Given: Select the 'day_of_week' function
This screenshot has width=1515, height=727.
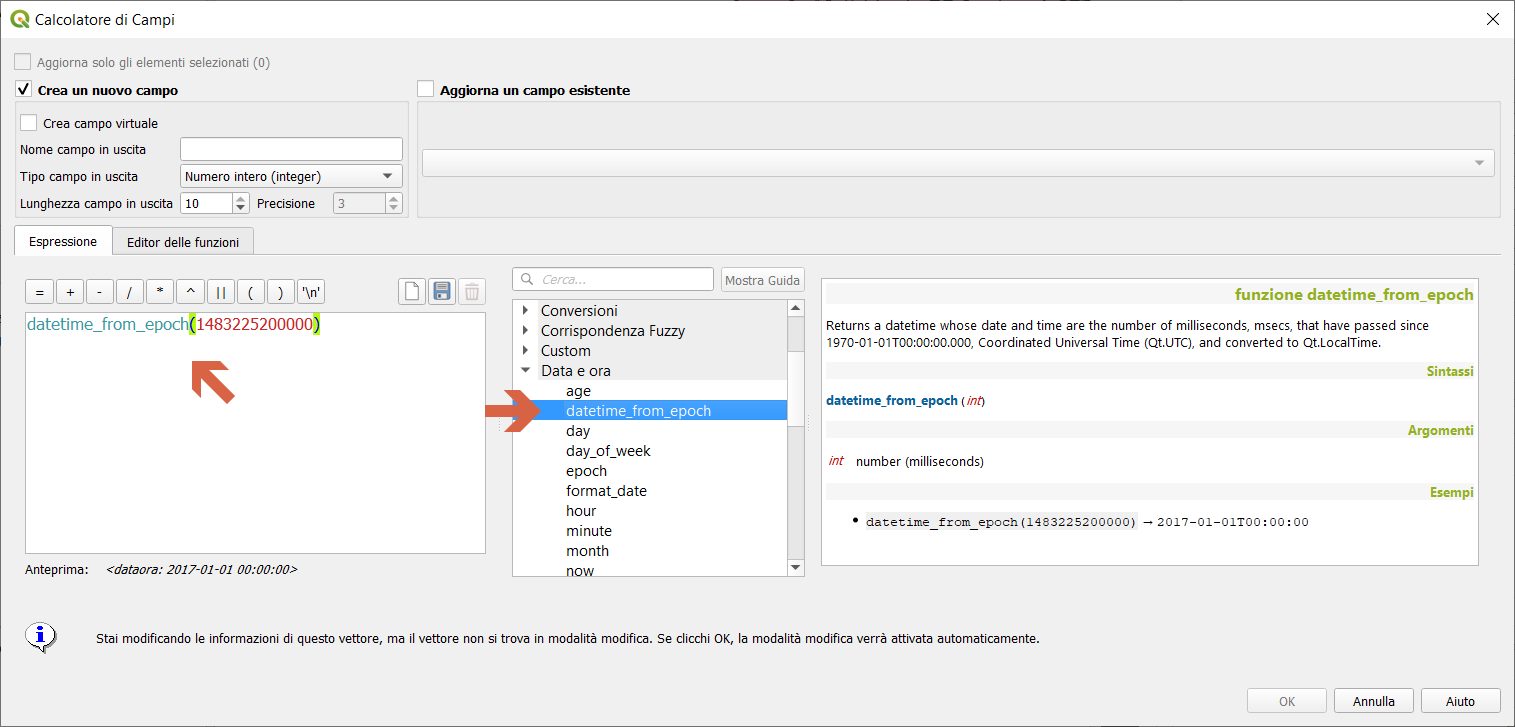Looking at the screenshot, I should click(x=608, y=451).
